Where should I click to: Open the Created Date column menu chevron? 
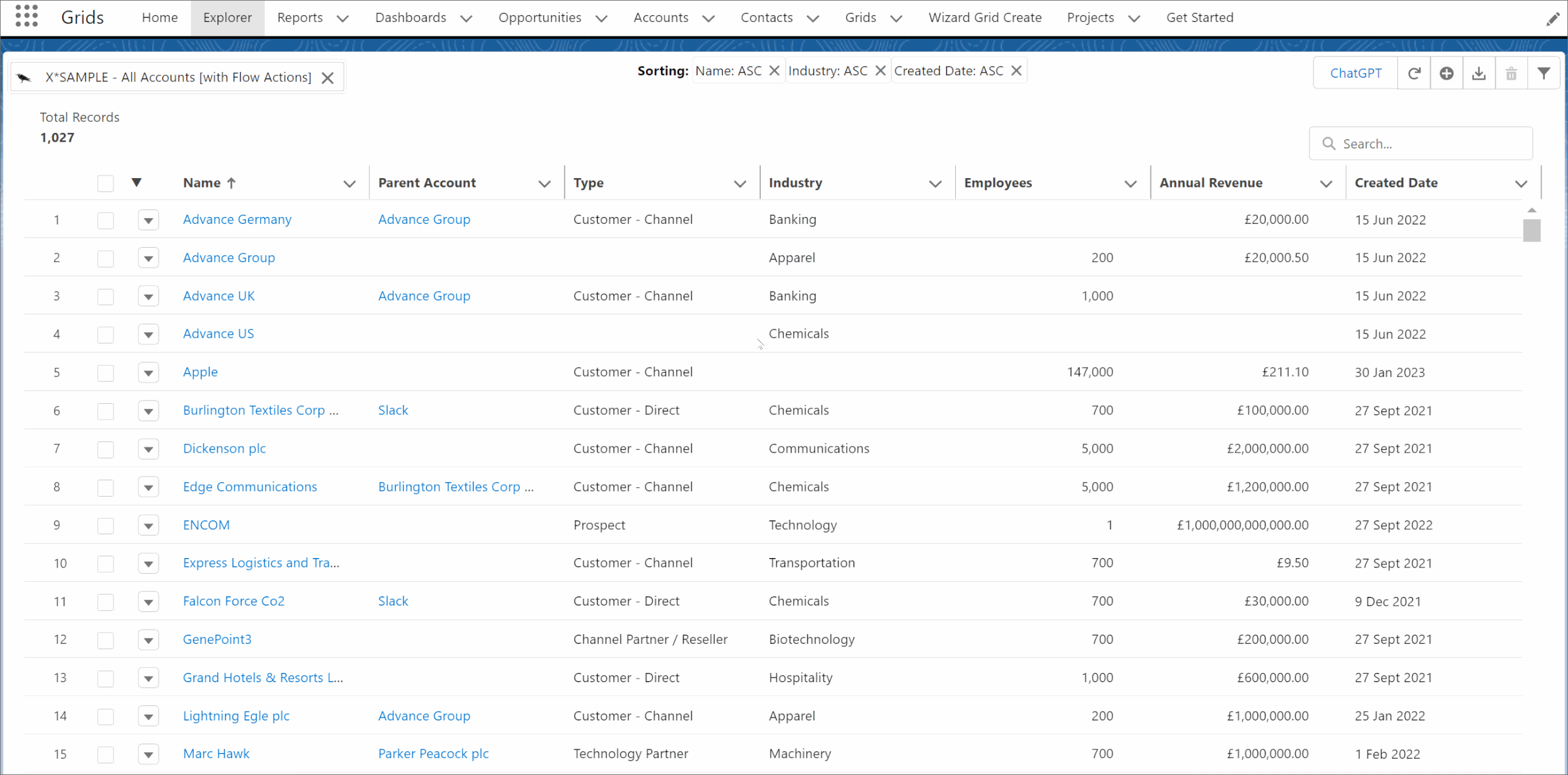tap(1521, 184)
